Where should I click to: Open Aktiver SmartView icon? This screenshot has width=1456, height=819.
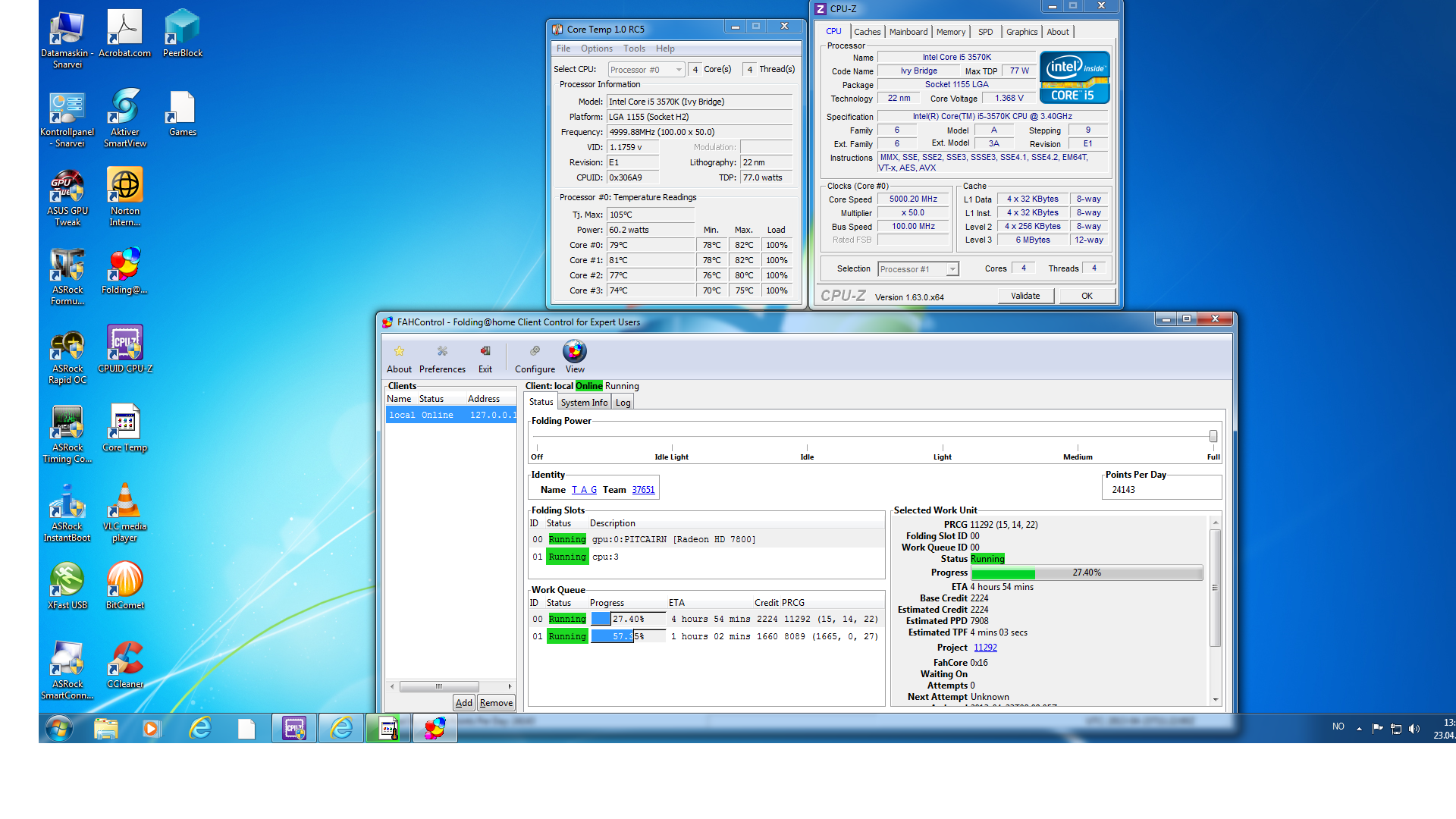pyautogui.click(x=125, y=118)
